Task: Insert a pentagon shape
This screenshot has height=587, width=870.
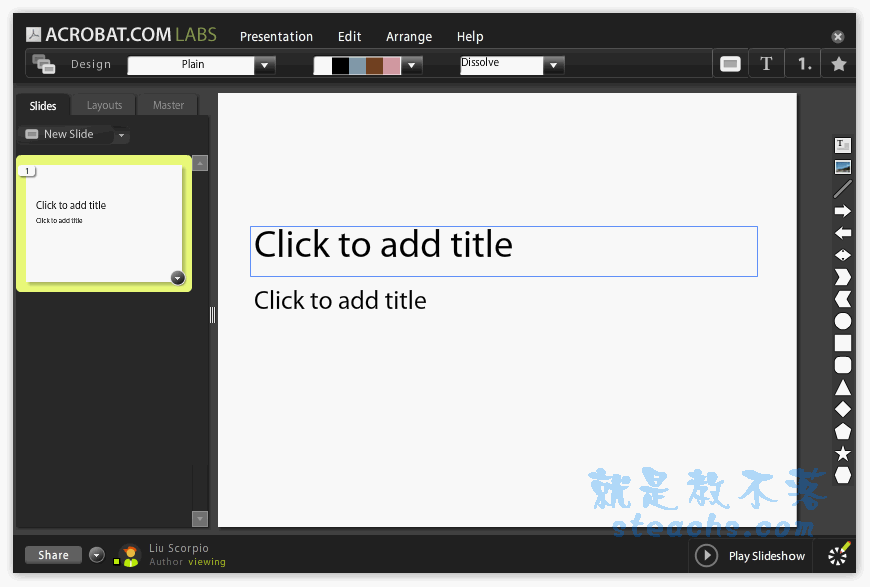Action: (843, 431)
